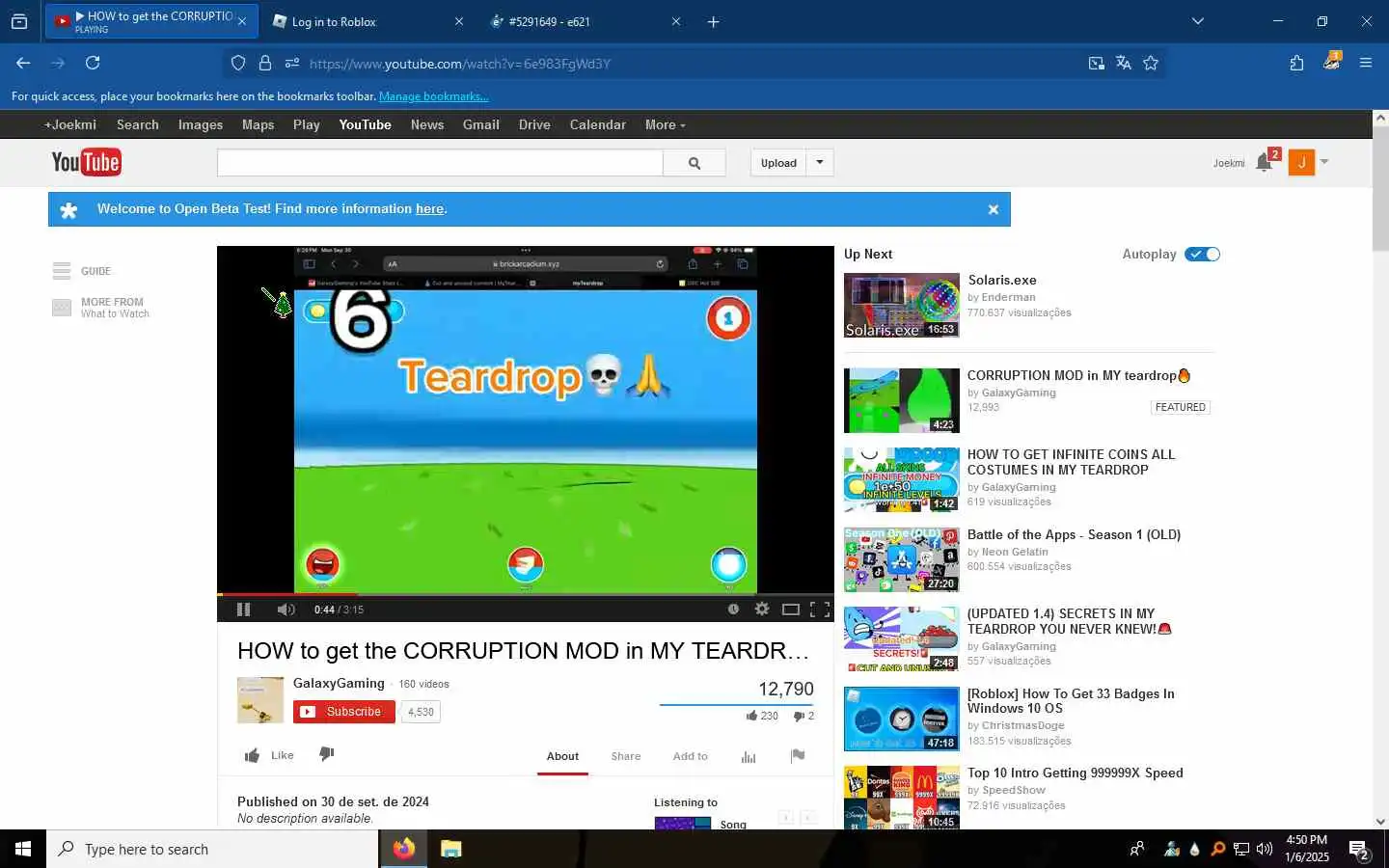The height and width of the screenshot is (868, 1389).
Task: Click the tracking protection shield icon
Action: (x=238, y=63)
